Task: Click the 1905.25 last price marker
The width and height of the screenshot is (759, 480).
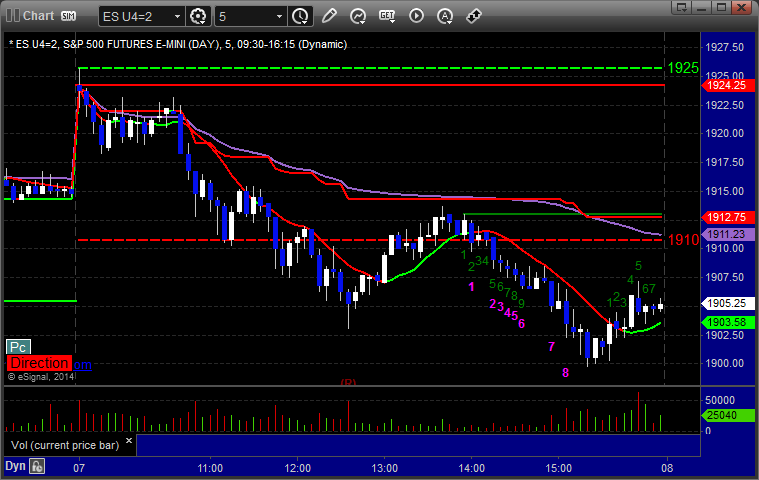Action: click(x=728, y=303)
